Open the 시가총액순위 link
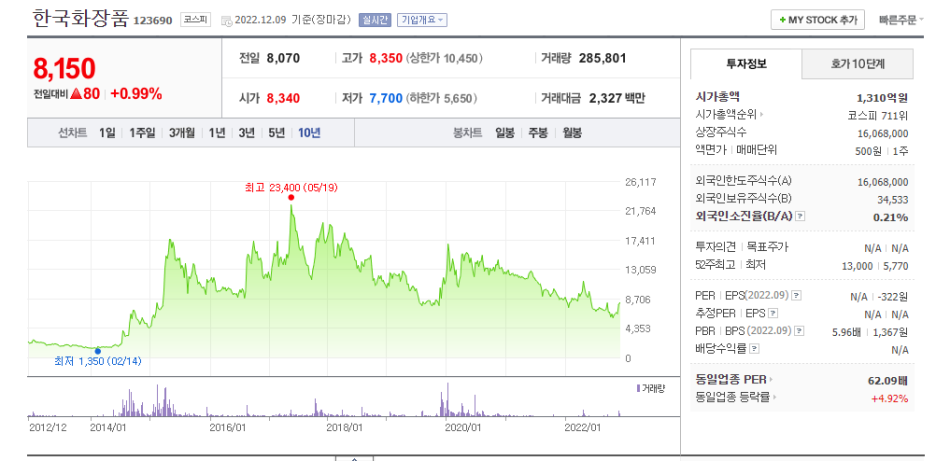Screen dimensions: 936x461 [726, 114]
